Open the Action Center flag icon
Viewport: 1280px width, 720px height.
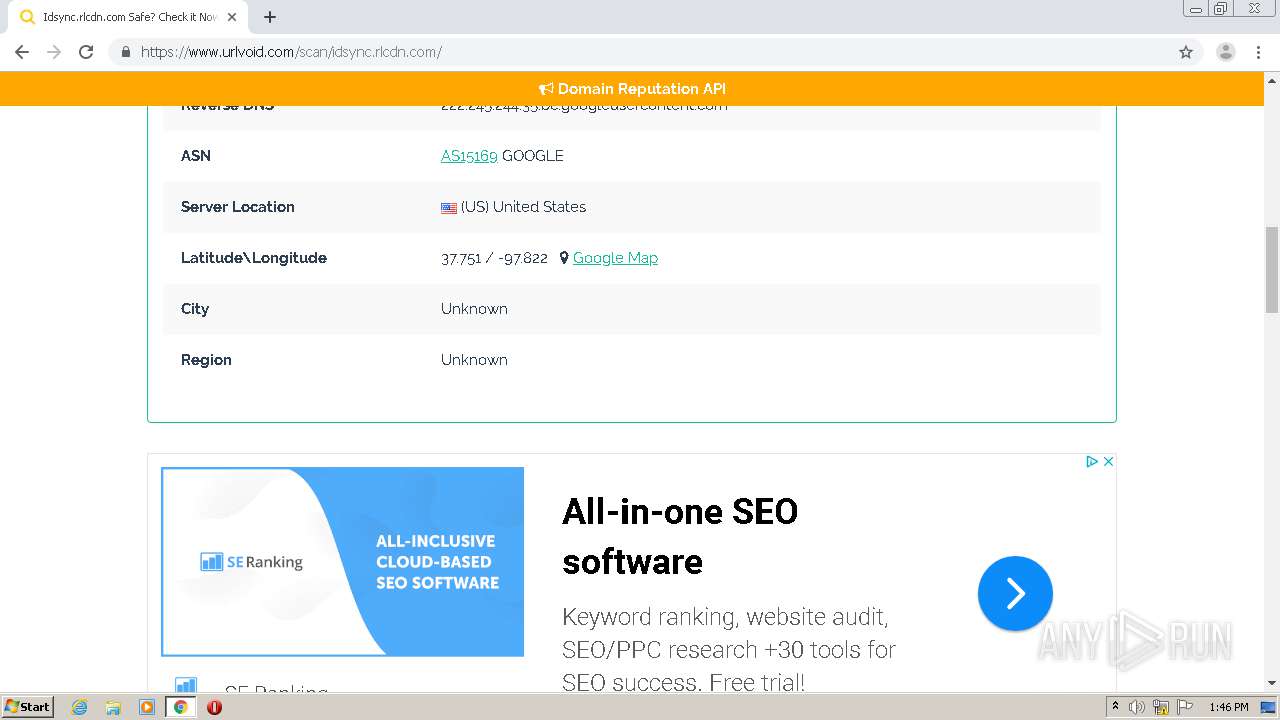pos(1185,707)
